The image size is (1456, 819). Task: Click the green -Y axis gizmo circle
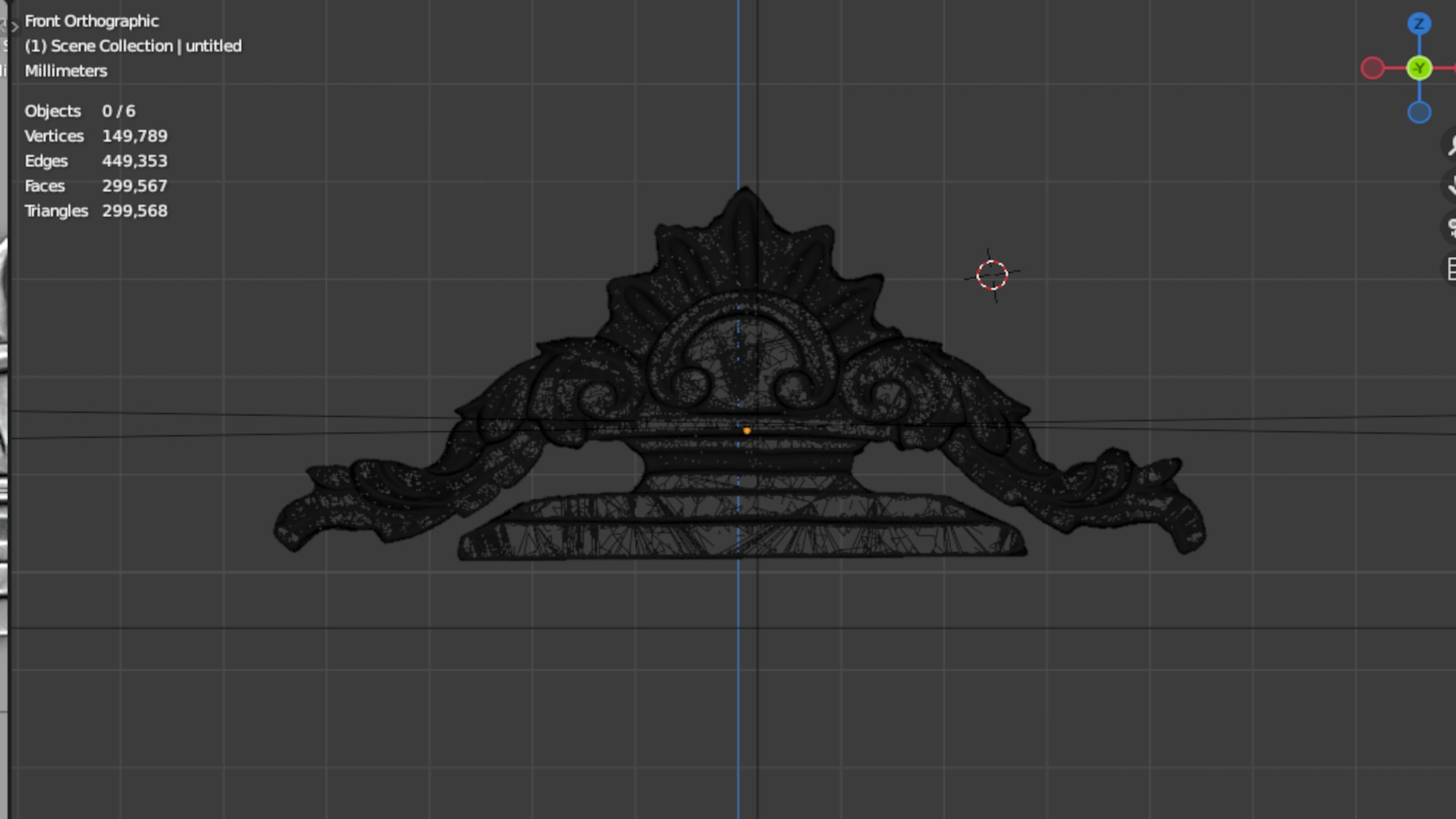(x=1419, y=68)
